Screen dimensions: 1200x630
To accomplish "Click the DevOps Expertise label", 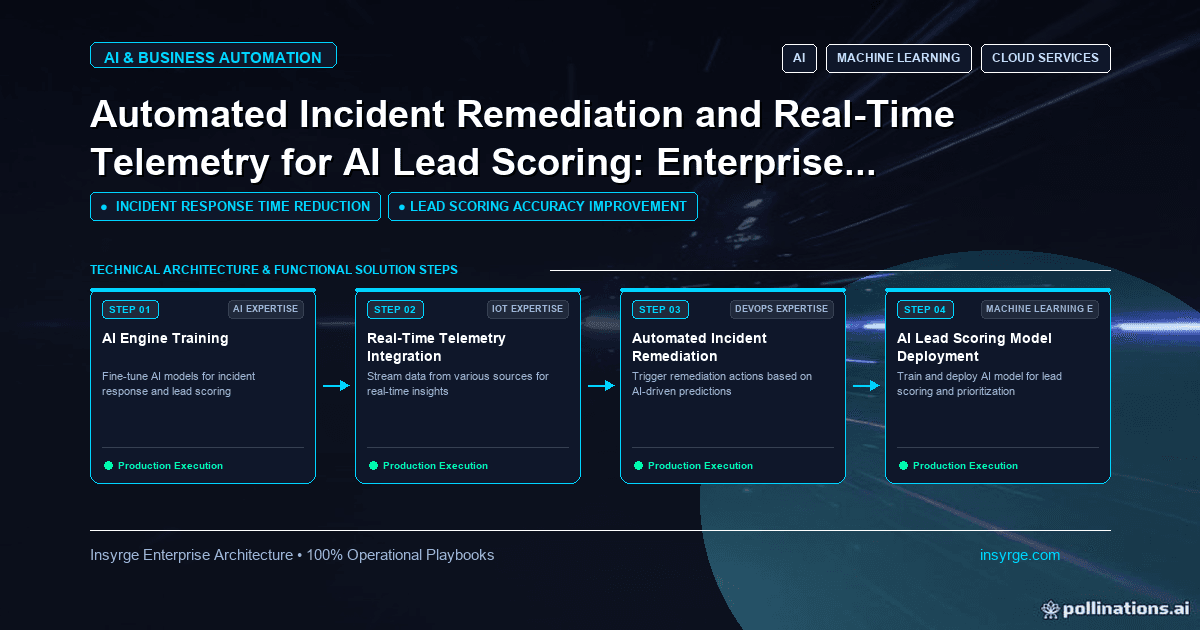I will (x=780, y=309).
